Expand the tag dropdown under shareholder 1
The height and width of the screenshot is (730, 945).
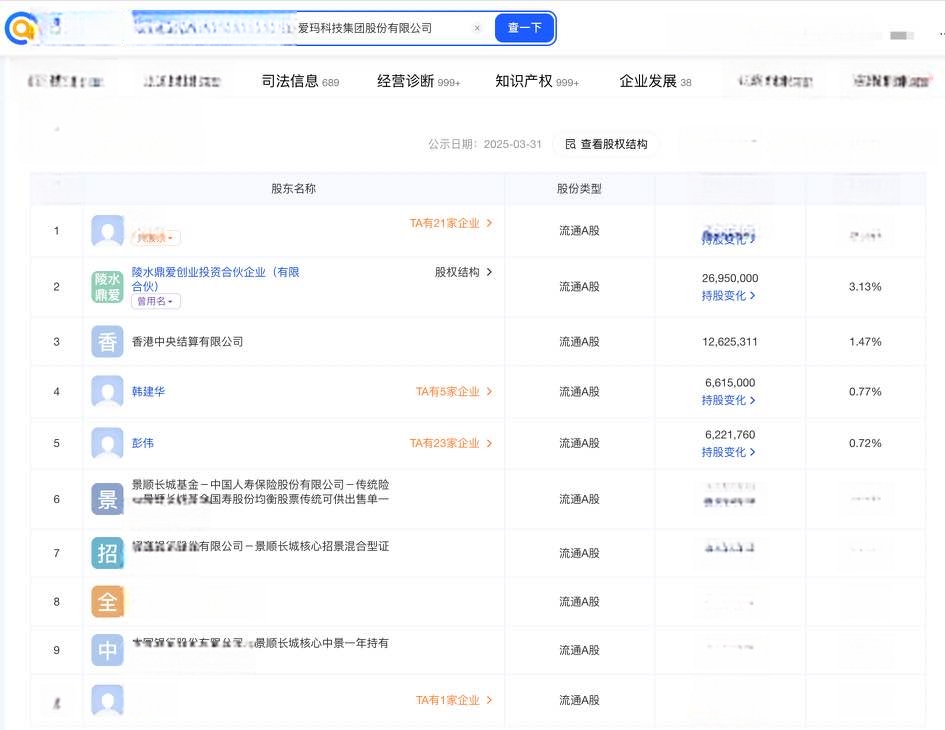tap(155, 238)
